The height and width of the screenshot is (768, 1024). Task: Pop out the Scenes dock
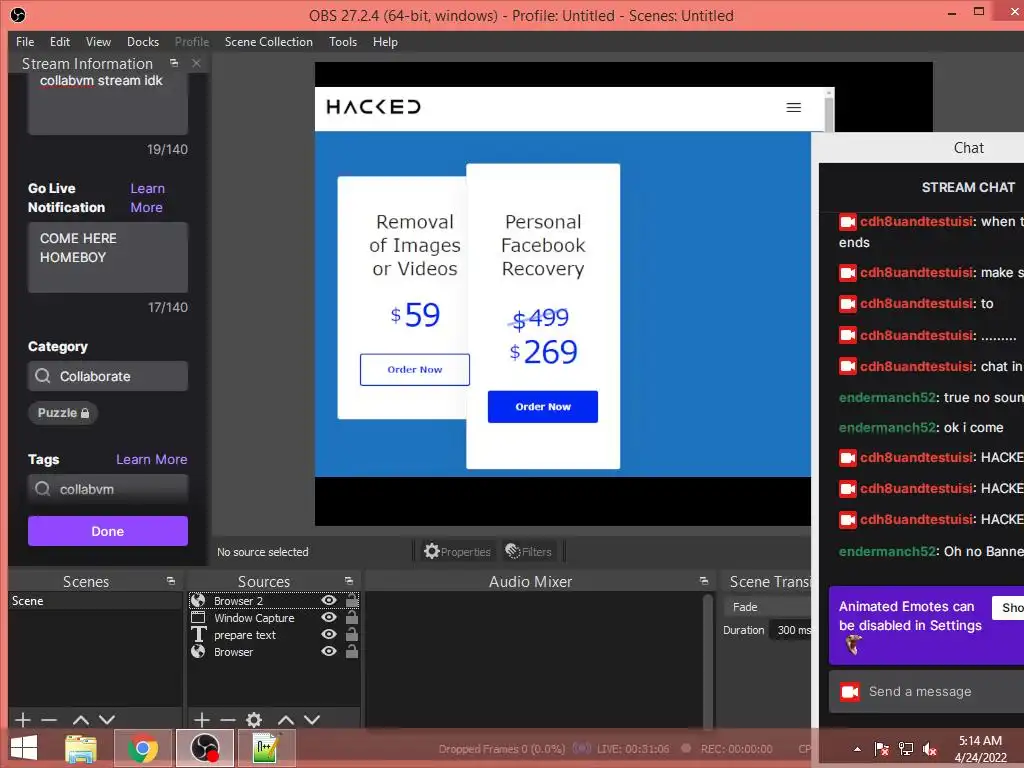click(x=171, y=581)
